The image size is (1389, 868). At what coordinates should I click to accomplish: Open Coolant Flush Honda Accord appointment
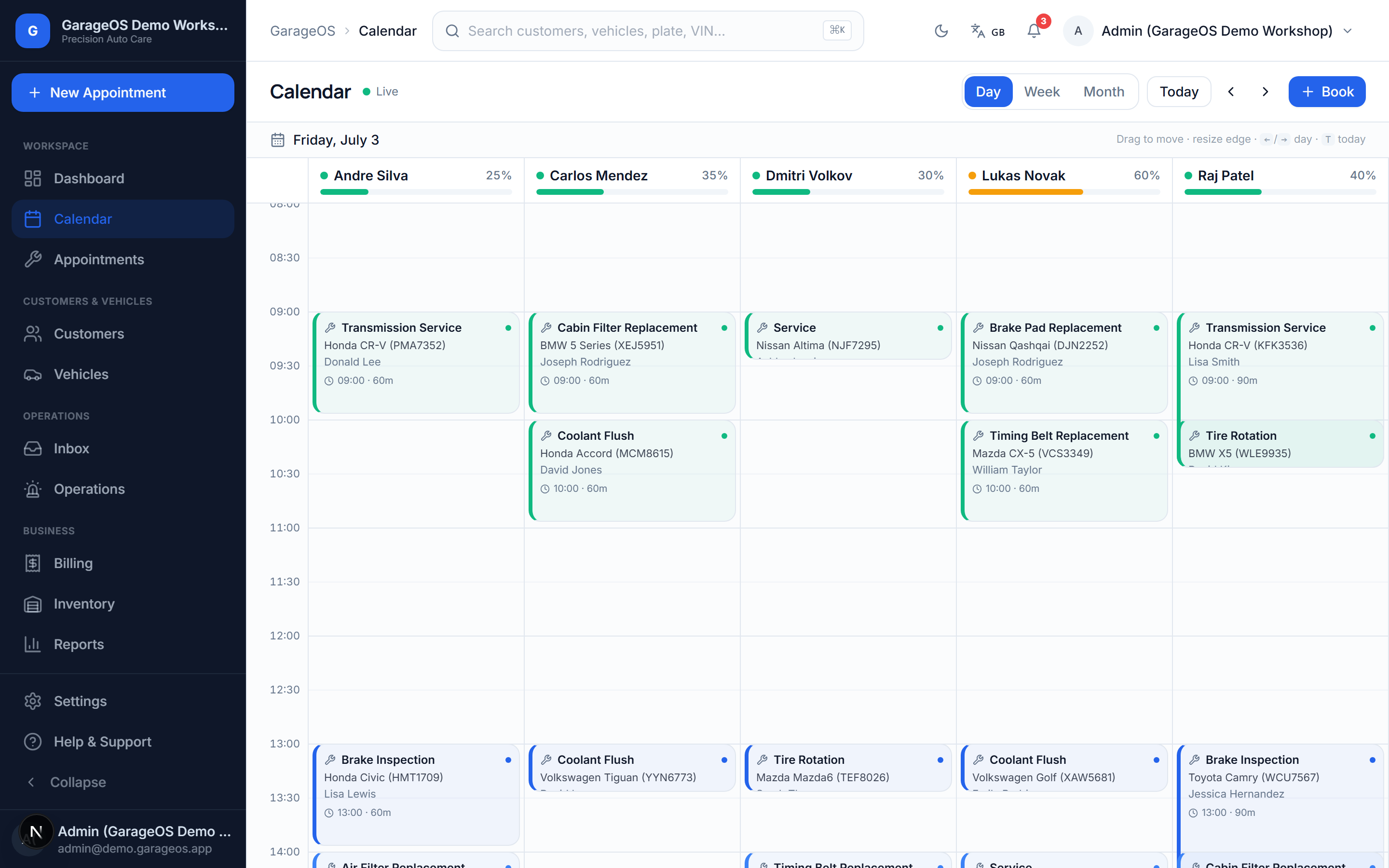632,471
